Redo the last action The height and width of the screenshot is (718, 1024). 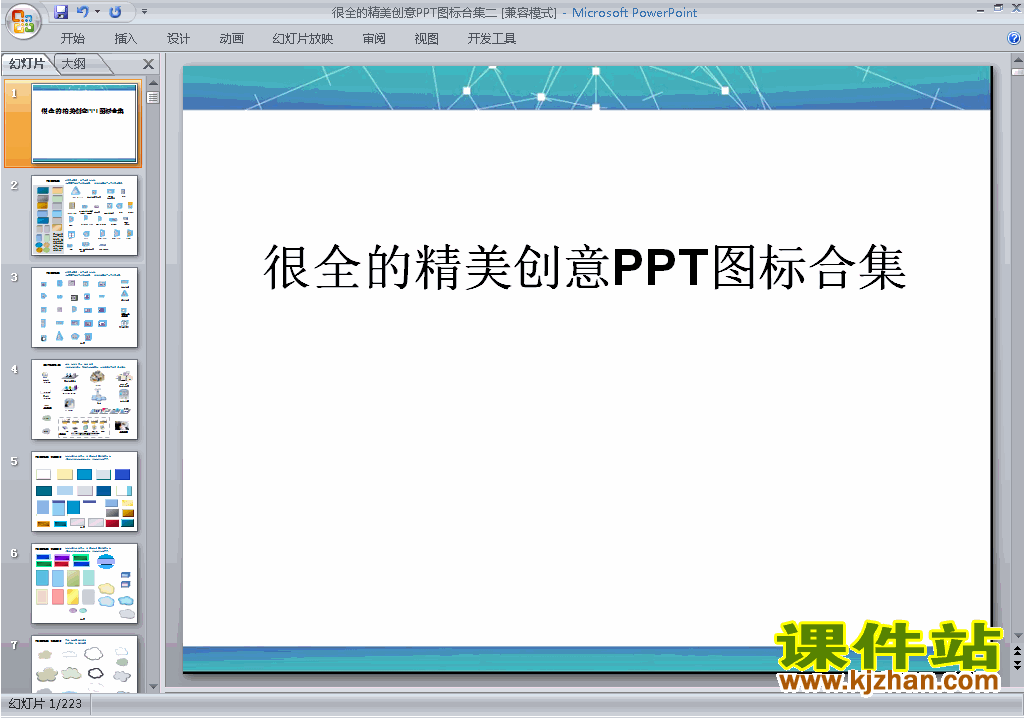pyautogui.click(x=115, y=12)
